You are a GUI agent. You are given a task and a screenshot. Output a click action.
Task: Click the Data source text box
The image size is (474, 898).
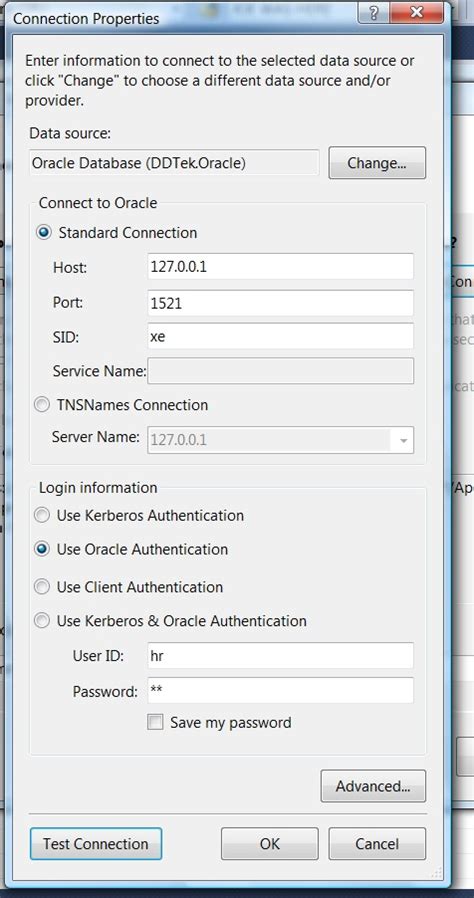click(174, 163)
